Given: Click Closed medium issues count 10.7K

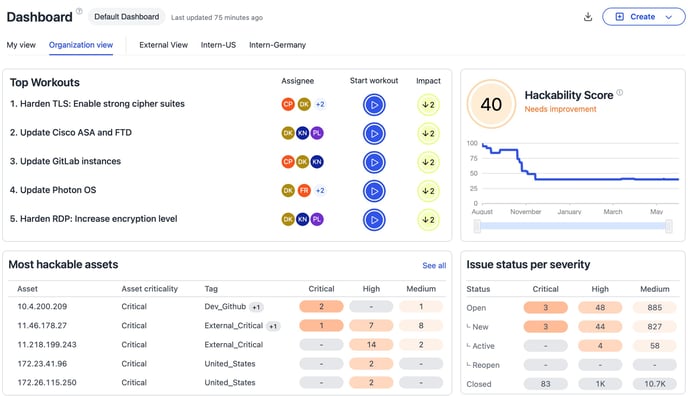Looking at the screenshot, I should click(655, 384).
